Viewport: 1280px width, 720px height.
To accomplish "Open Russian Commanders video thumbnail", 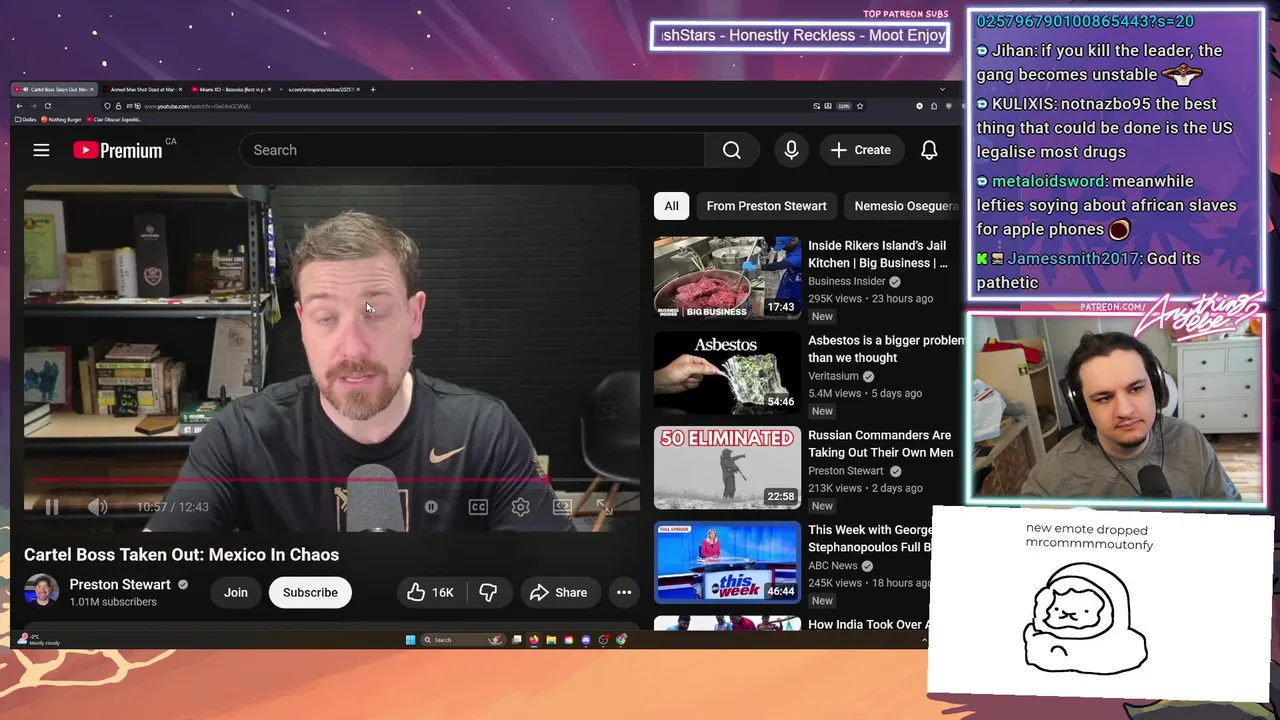I will pos(727,468).
